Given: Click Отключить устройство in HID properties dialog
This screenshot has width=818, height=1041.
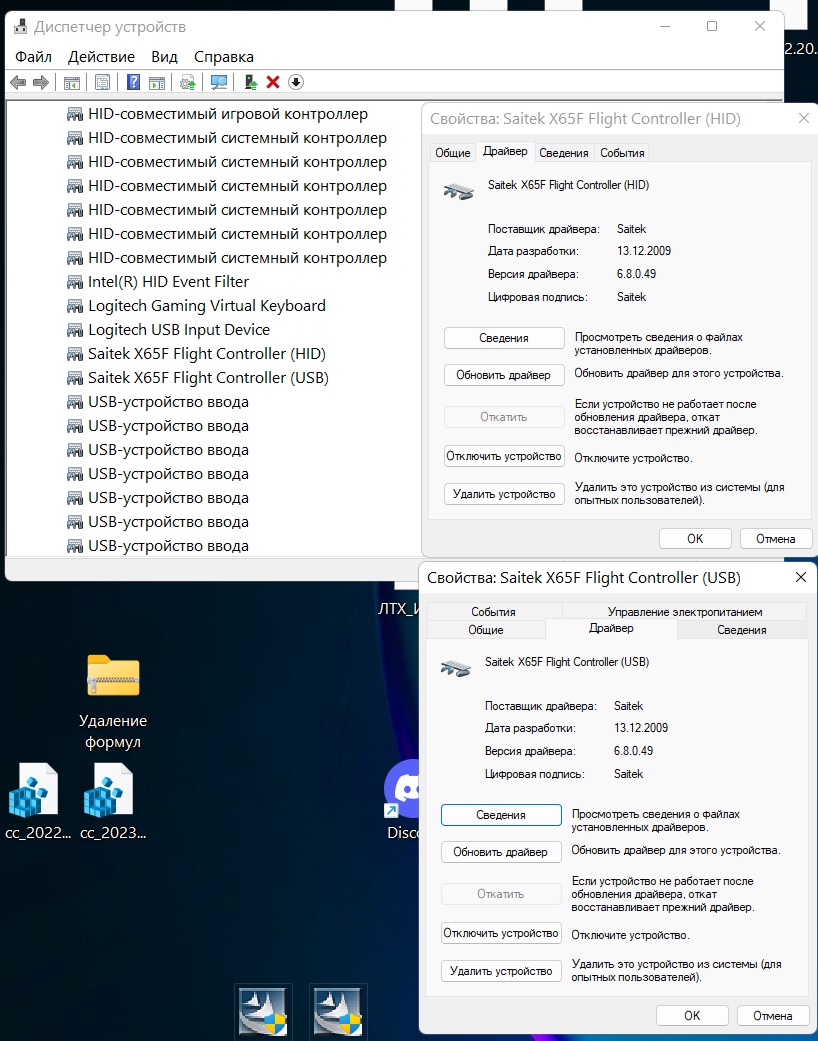Looking at the screenshot, I should click(504, 456).
